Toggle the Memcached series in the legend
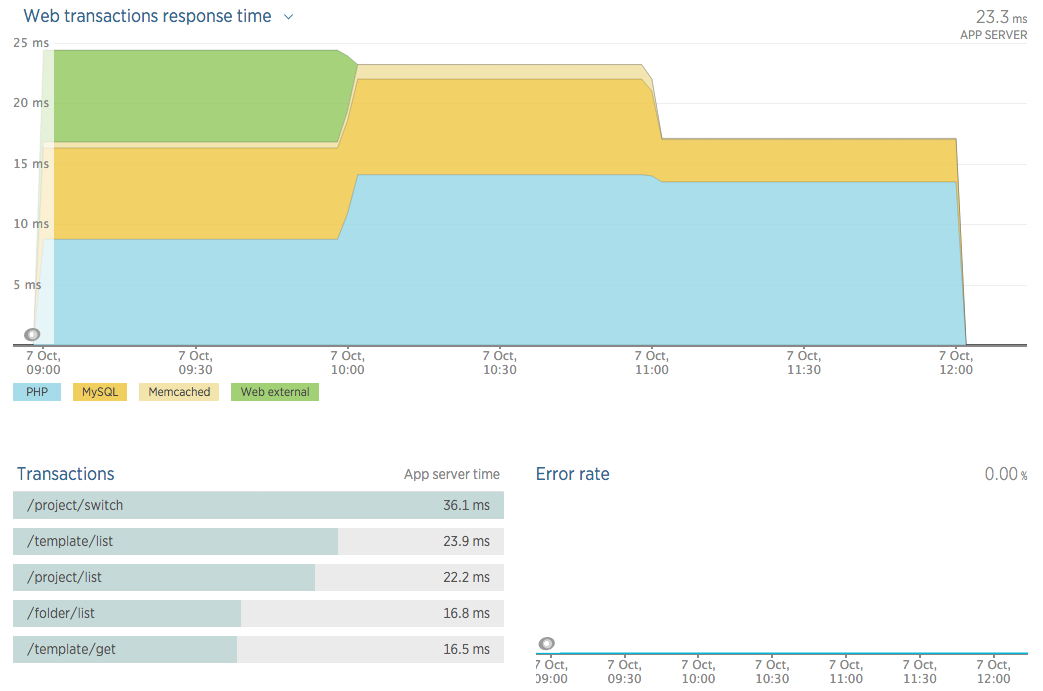Image resolution: width=1043 pixels, height=691 pixels. 178,392
